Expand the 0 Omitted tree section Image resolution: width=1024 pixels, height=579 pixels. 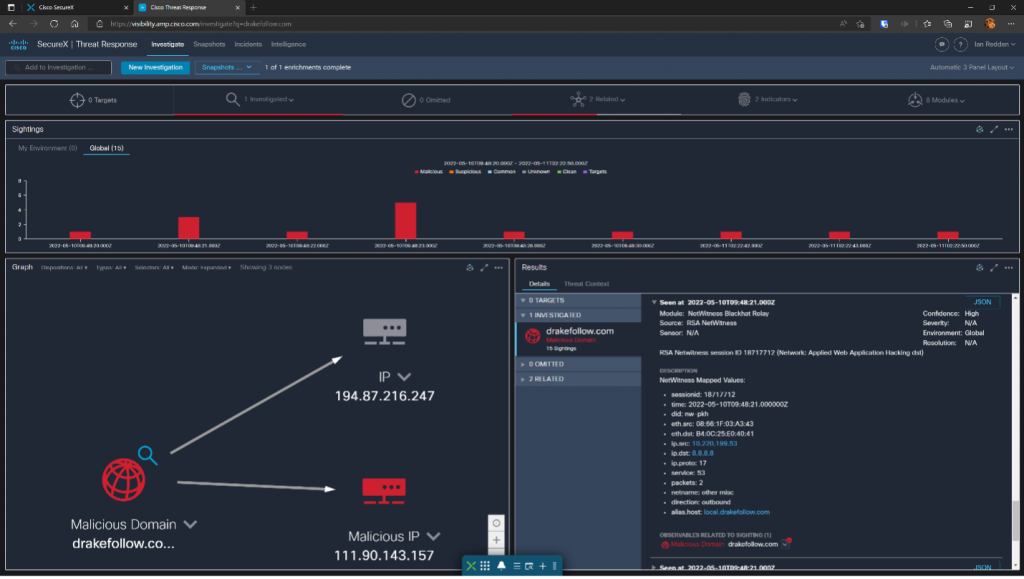[522, 364]
